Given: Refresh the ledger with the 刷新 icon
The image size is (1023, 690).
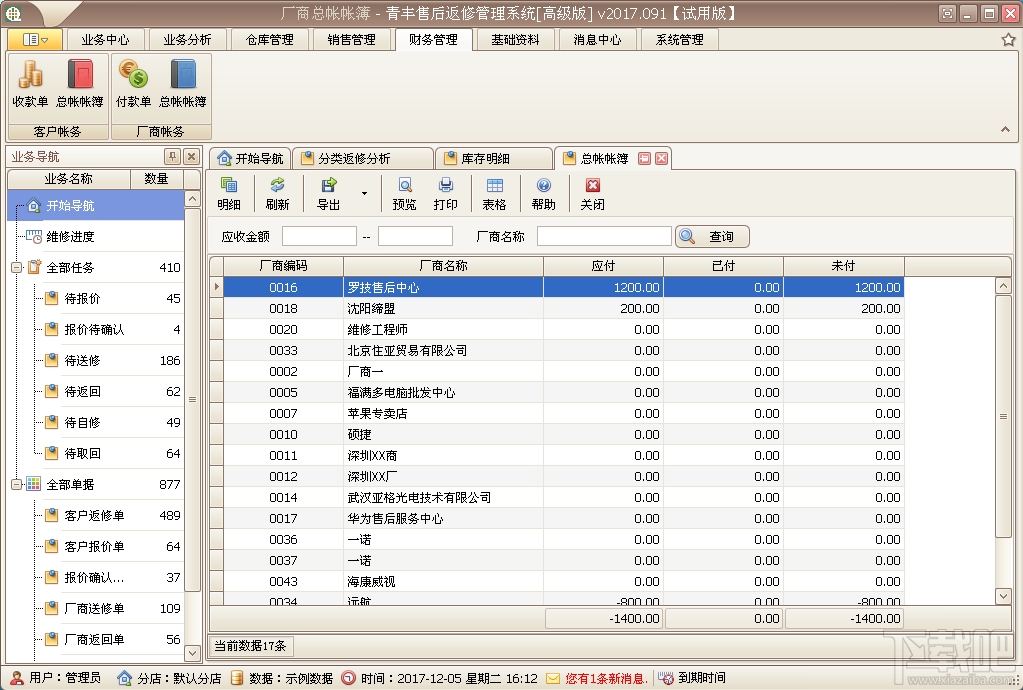Looking at the screenshot, I should pos(277,192).
